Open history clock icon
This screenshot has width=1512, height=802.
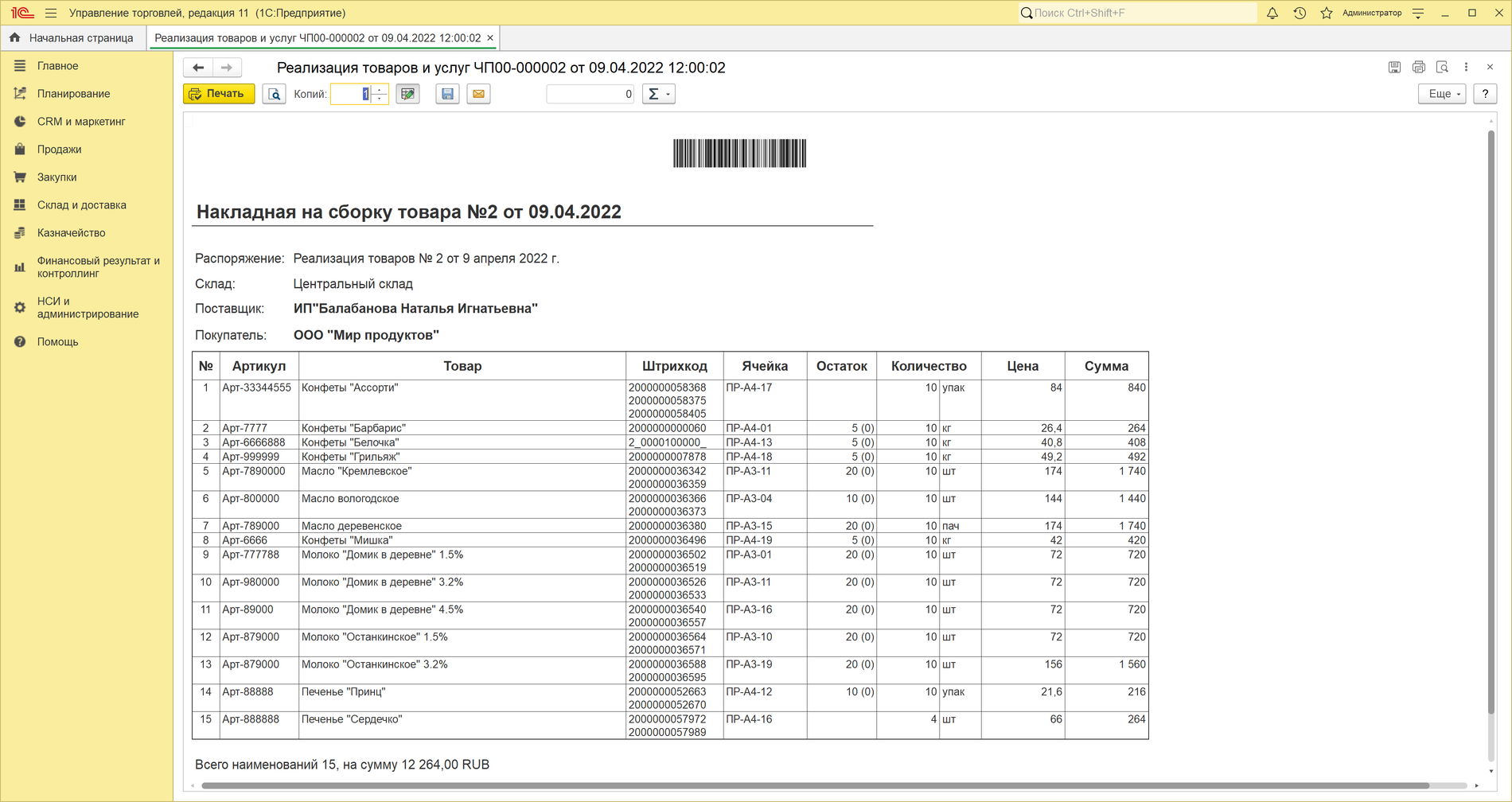1300,13
